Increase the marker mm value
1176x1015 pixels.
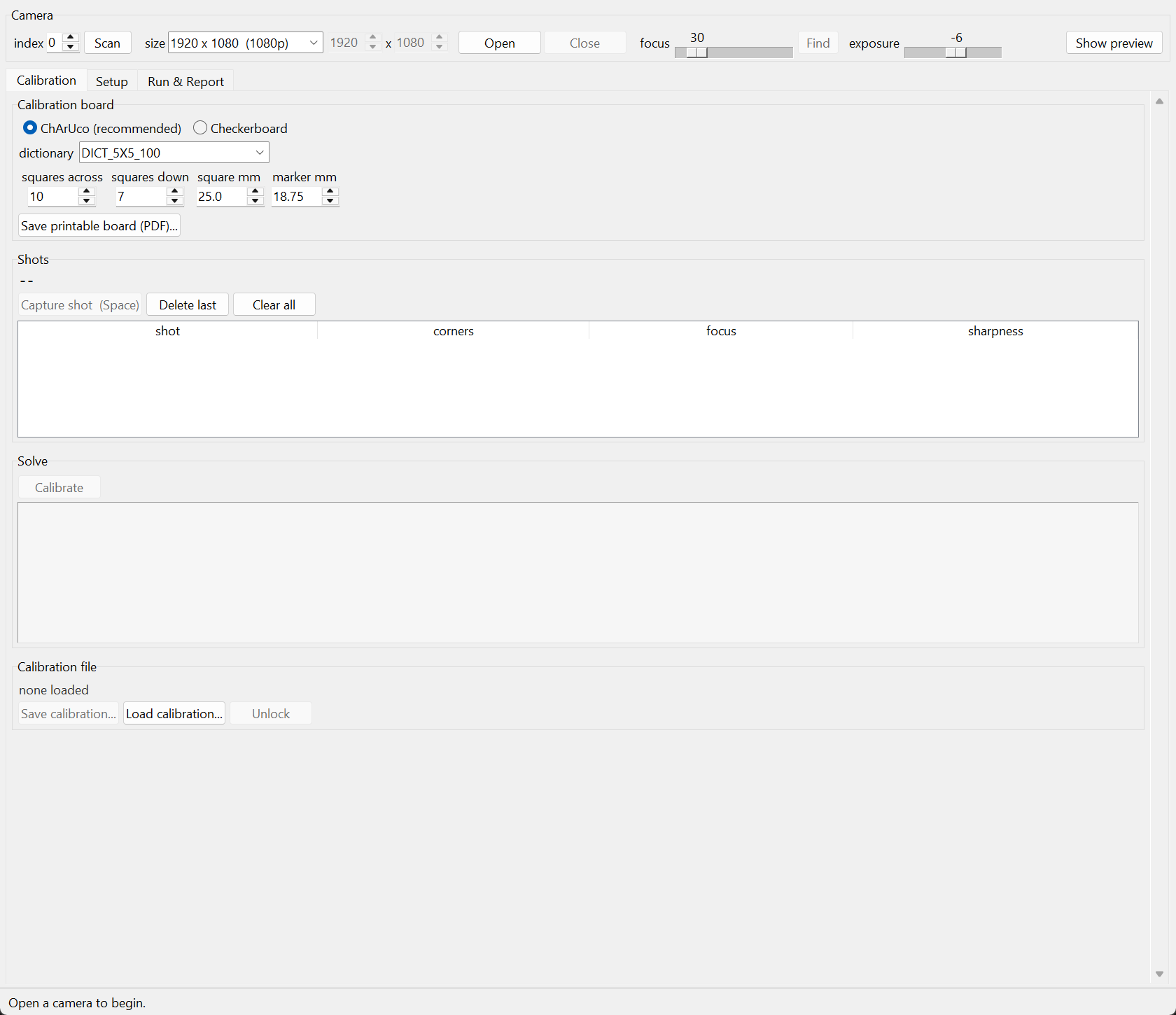[x=330, y=191]
